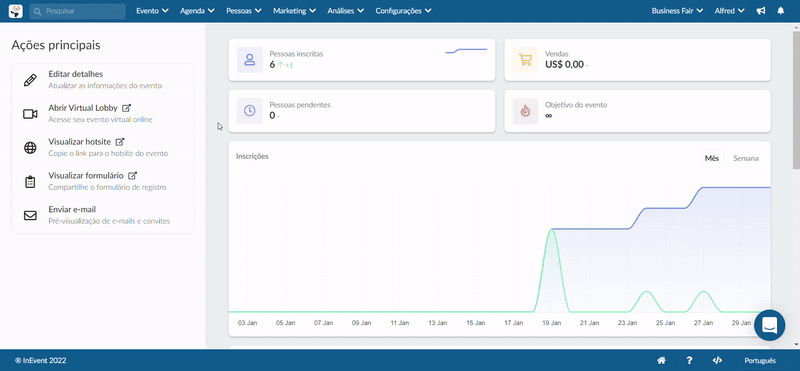This screenshot has width=800, height=371.
Task: Click external link icon beside Visualizar hotsite
Action: coord(120,141)
